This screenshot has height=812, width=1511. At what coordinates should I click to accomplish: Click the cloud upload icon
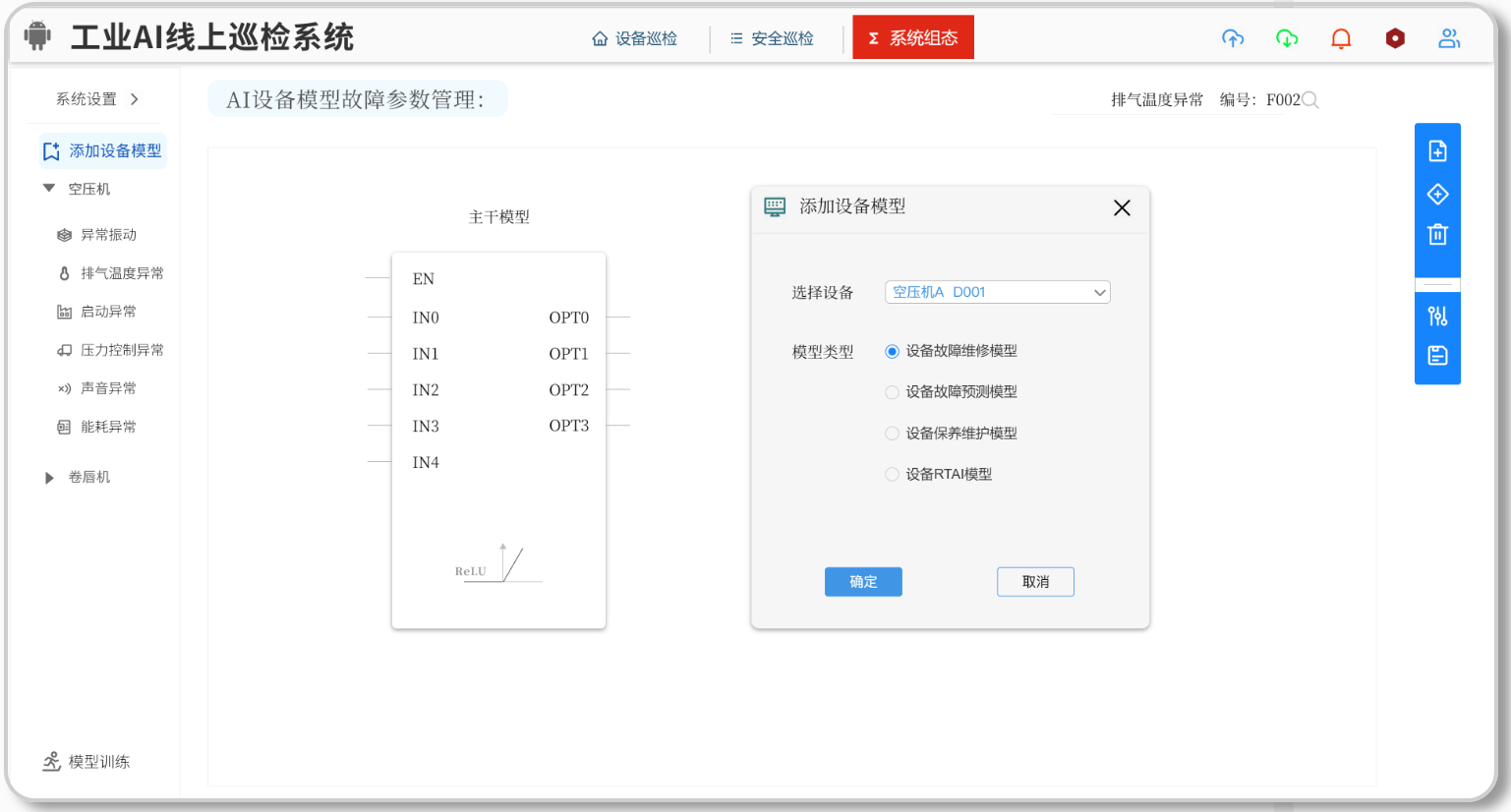(1233, 38)
